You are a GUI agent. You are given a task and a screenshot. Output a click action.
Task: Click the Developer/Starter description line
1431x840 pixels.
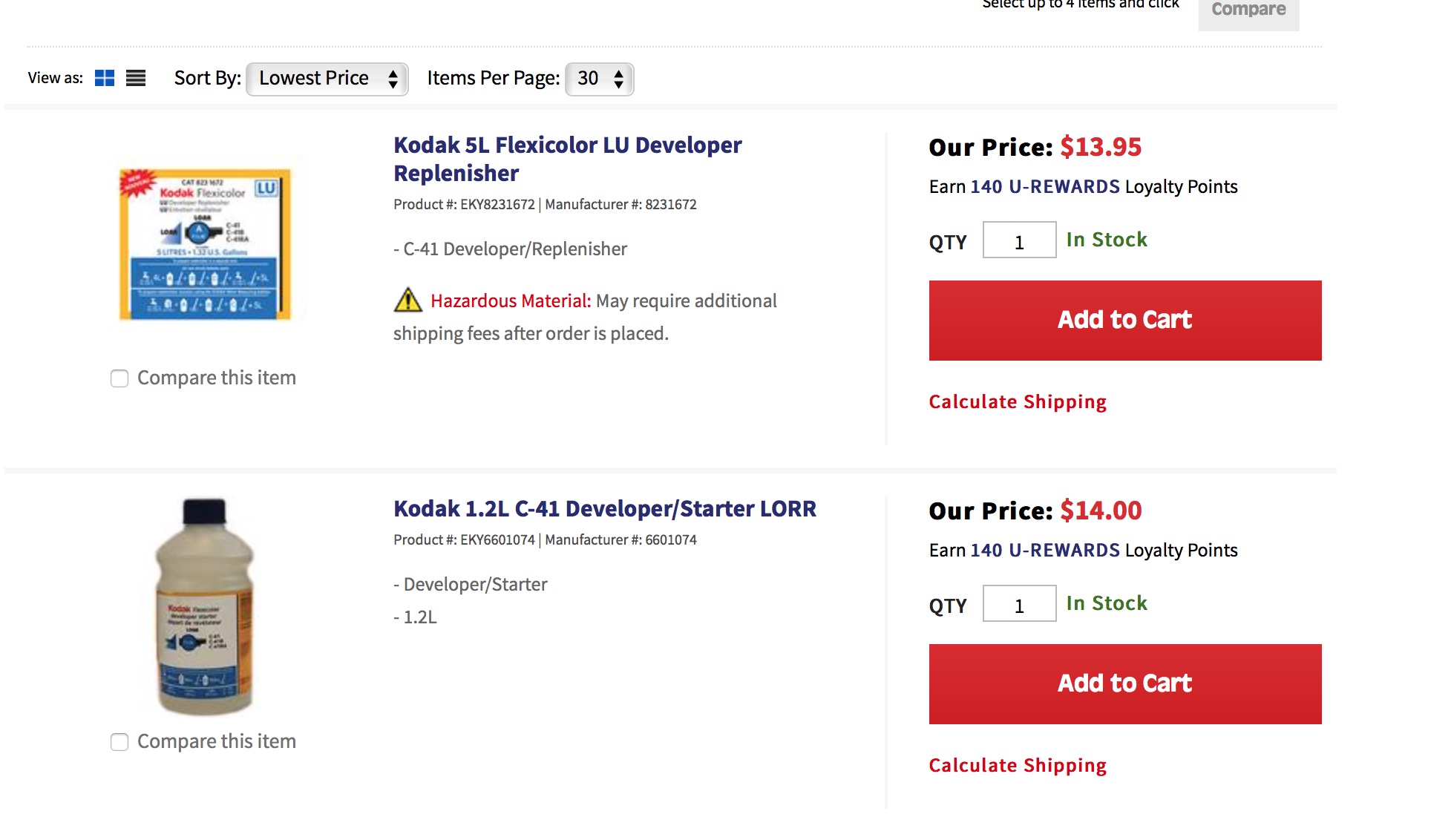(x=470, y=585)
